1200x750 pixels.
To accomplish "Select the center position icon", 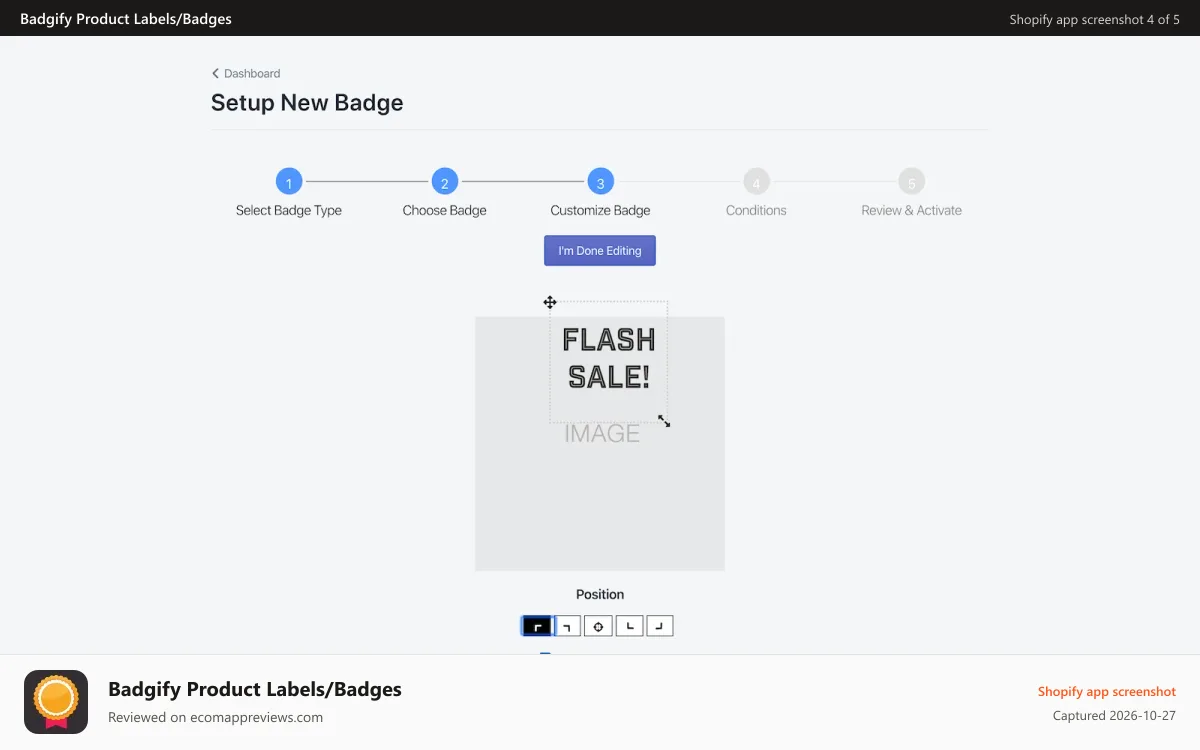I will click(x=598, y=626).
